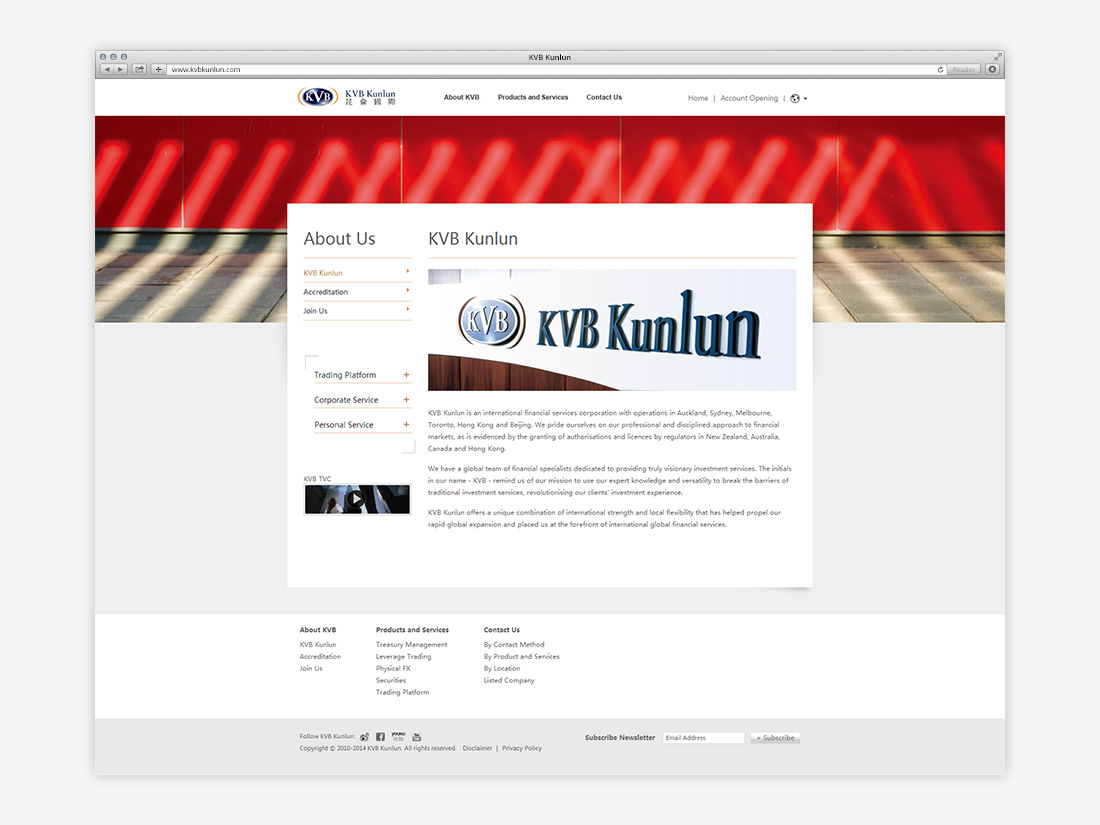Image resolution: width=1100 pixels, height=825 pixels.
Task: Open footer By Contact Method link
Action: [514, 645]
